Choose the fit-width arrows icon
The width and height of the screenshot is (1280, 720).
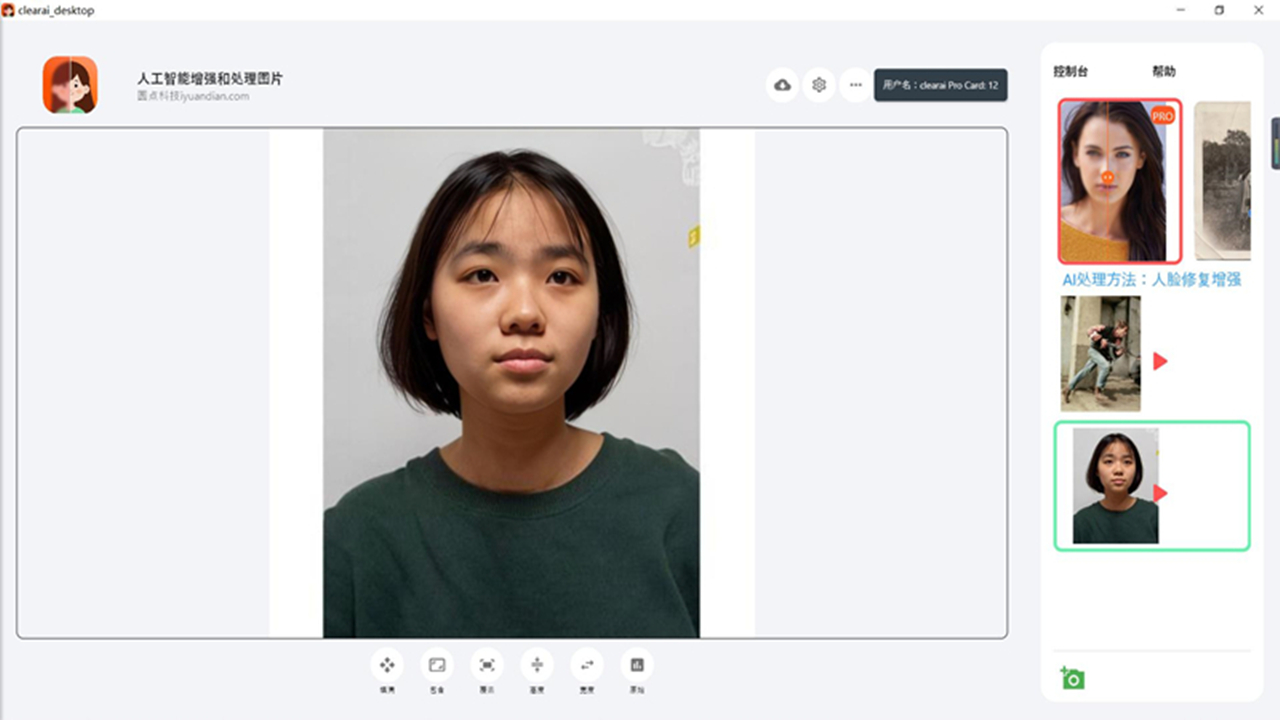tap(587, 665)
